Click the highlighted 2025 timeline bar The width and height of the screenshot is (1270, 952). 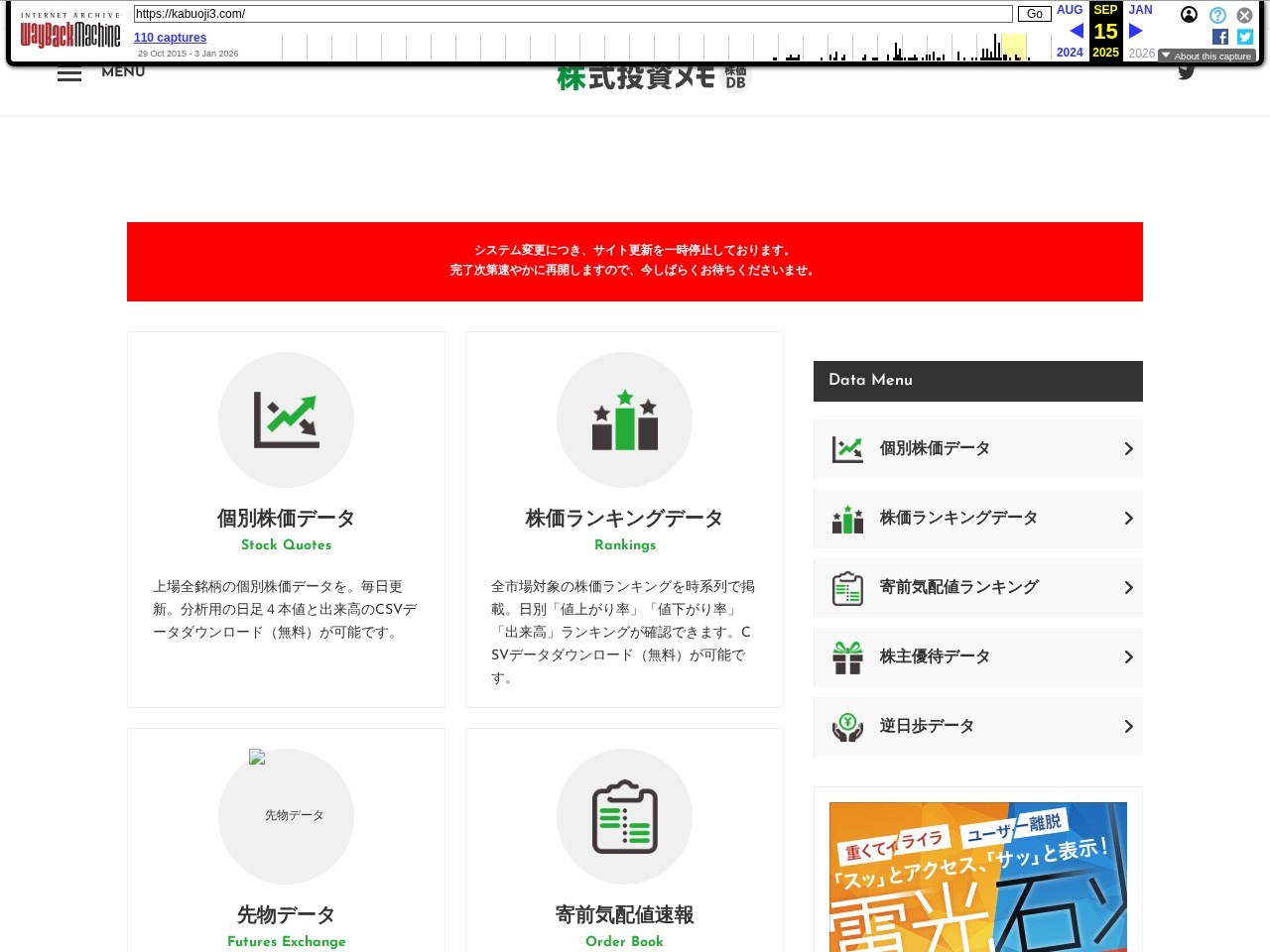[1013, 47]
